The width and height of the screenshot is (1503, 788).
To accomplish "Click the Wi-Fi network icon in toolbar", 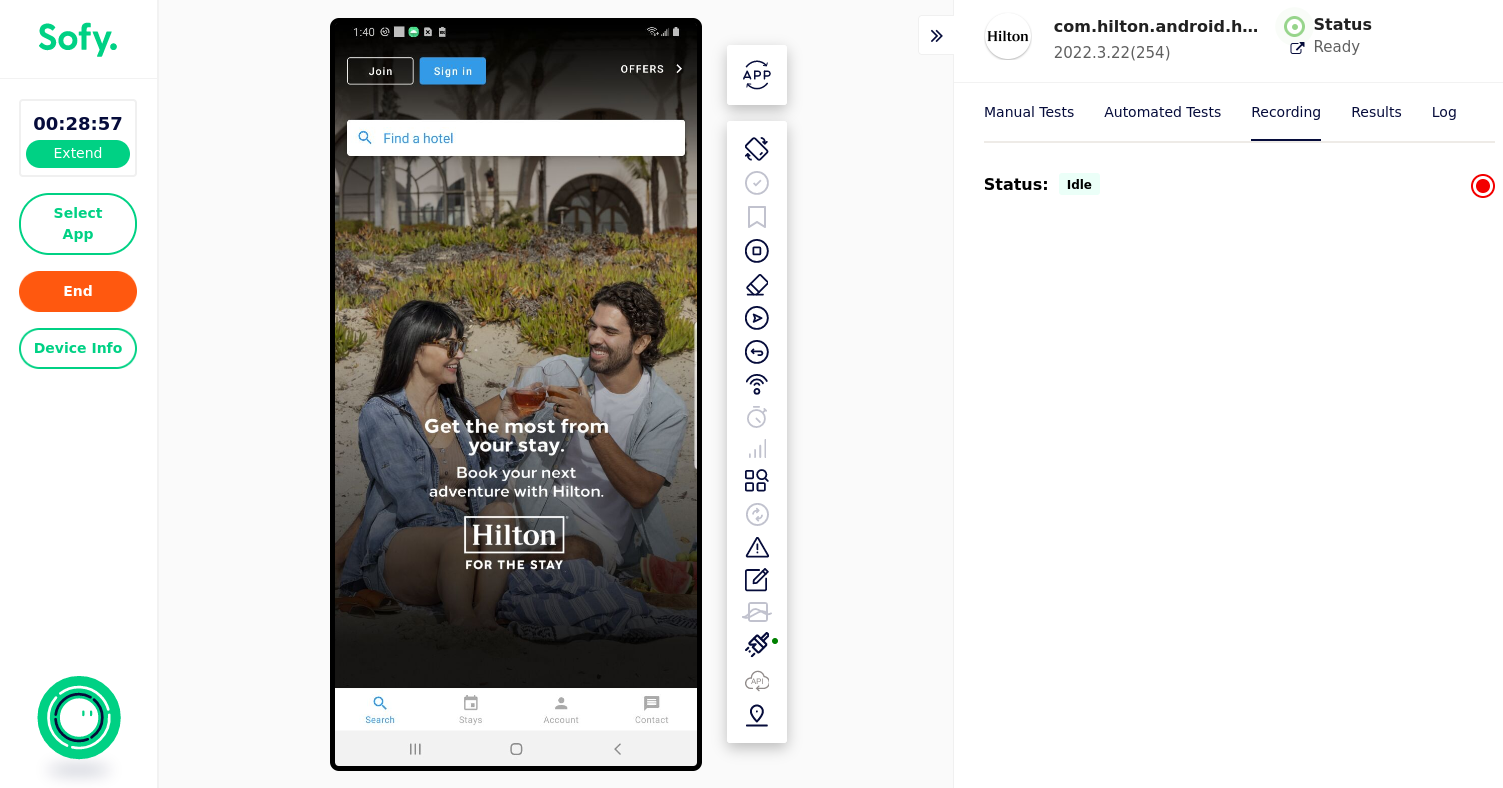I will (x=757, y=384).
